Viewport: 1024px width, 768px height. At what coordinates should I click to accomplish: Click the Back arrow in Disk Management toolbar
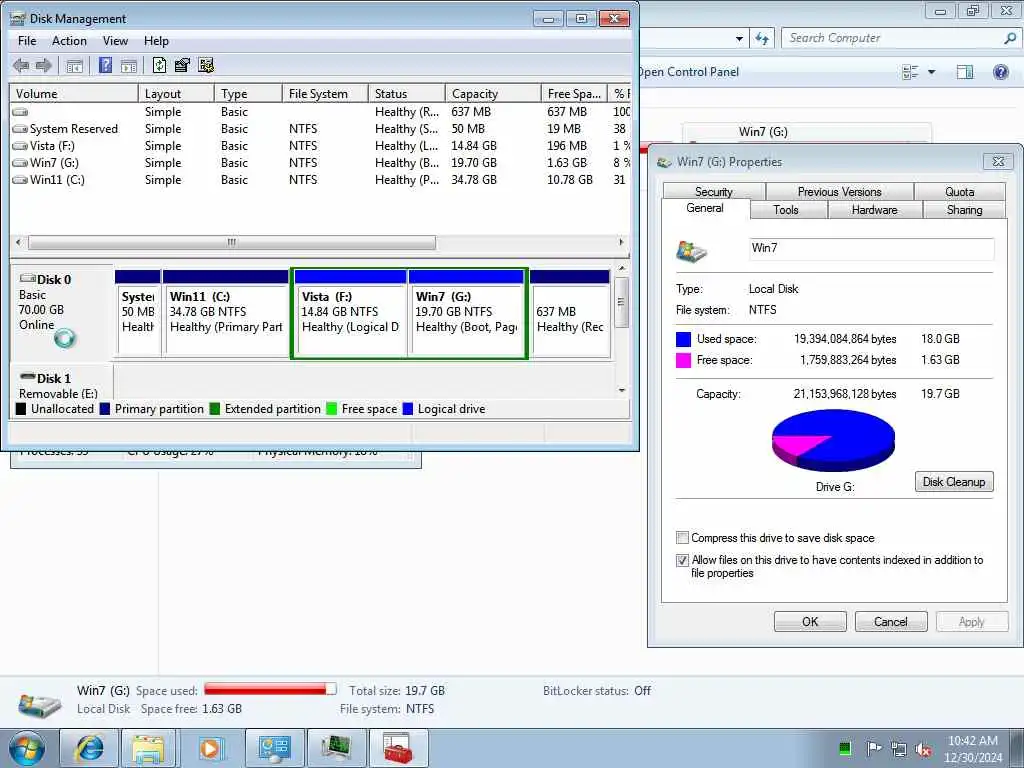tap(21, 65)
